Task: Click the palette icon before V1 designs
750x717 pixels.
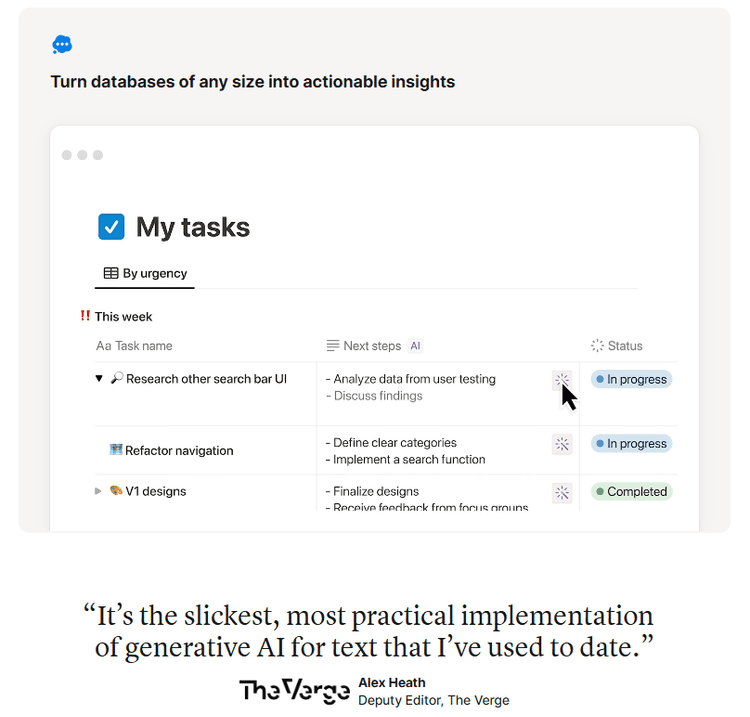Action: point(116,491)
